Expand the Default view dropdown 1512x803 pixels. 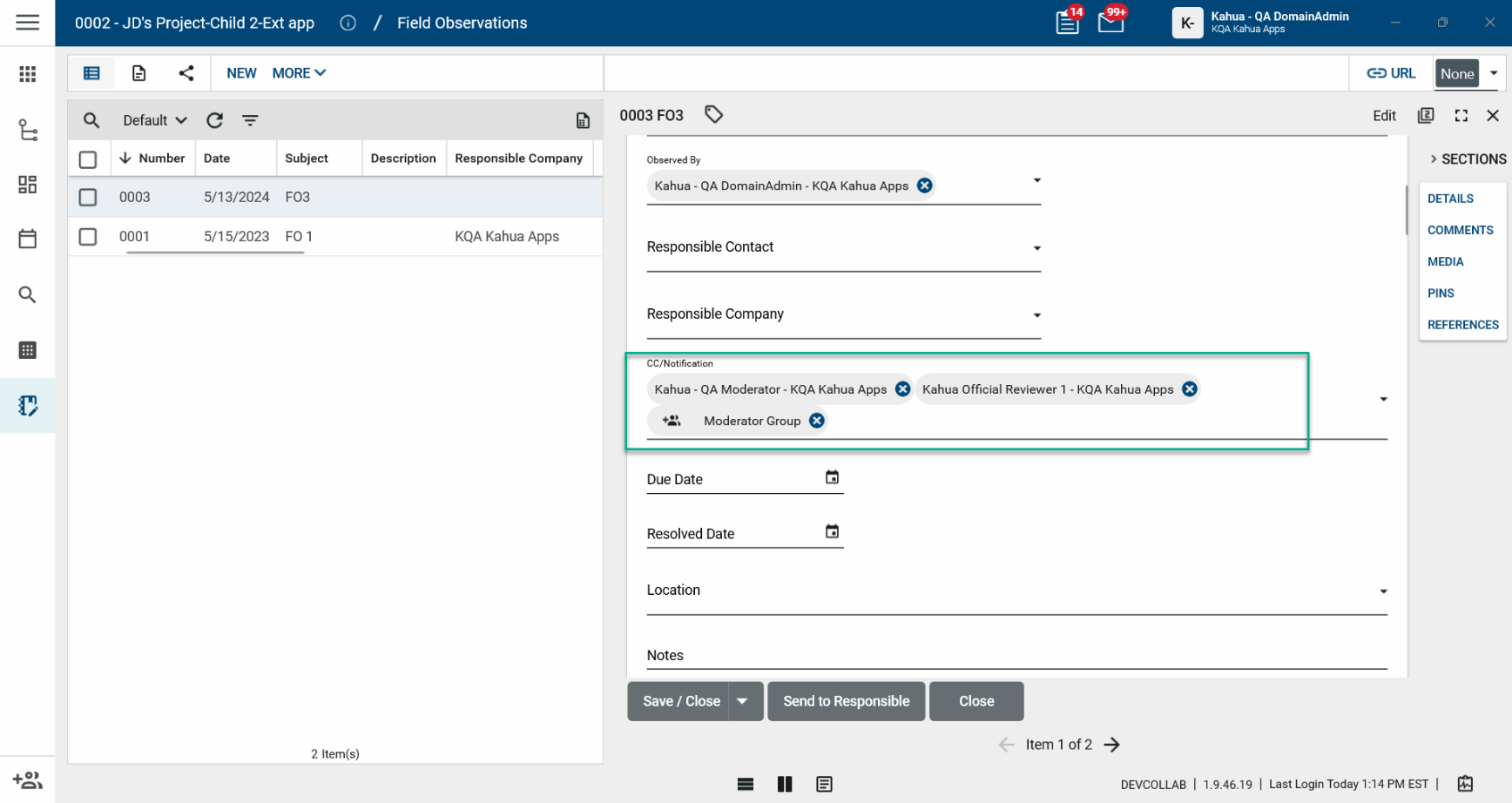(x=154, y=120)
